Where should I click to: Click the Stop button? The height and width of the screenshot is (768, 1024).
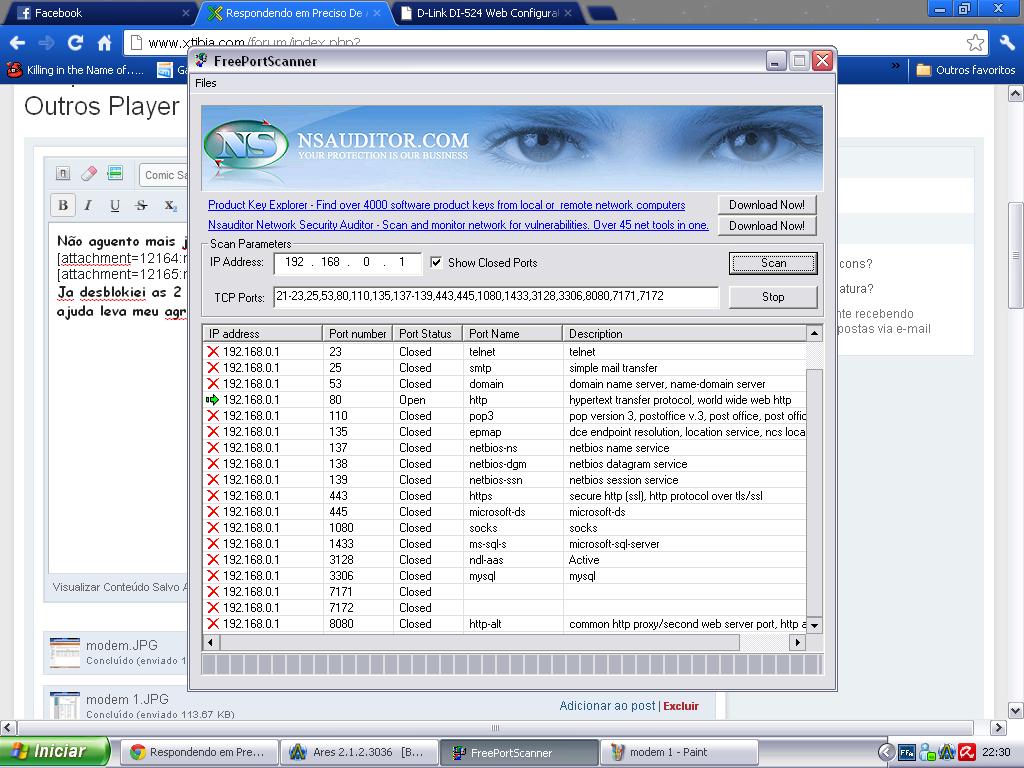click(773, 297)
